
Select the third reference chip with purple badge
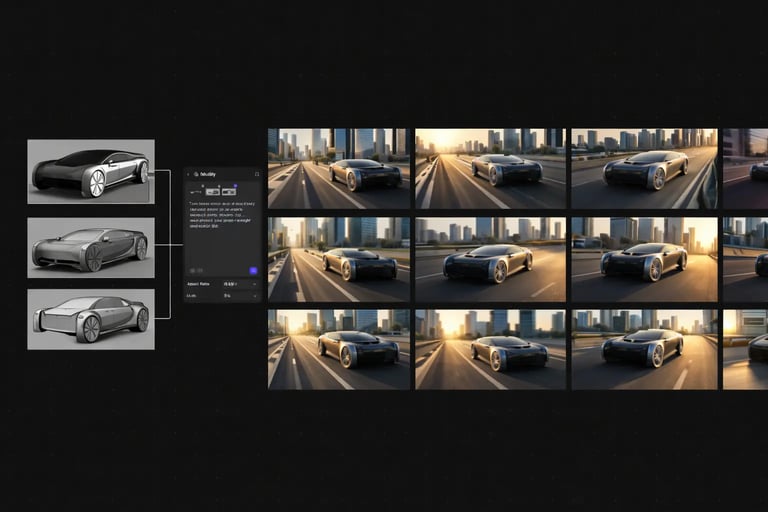(229, 192)
